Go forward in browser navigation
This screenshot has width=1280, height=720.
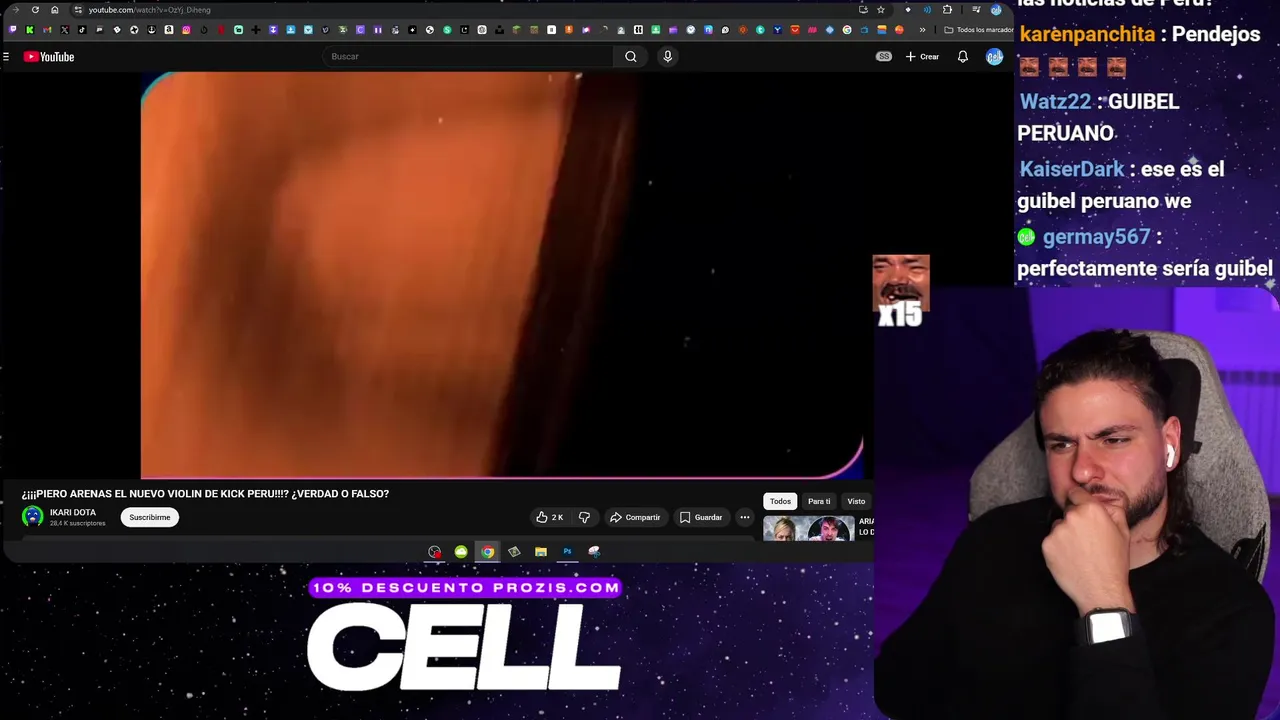(15, 10)
